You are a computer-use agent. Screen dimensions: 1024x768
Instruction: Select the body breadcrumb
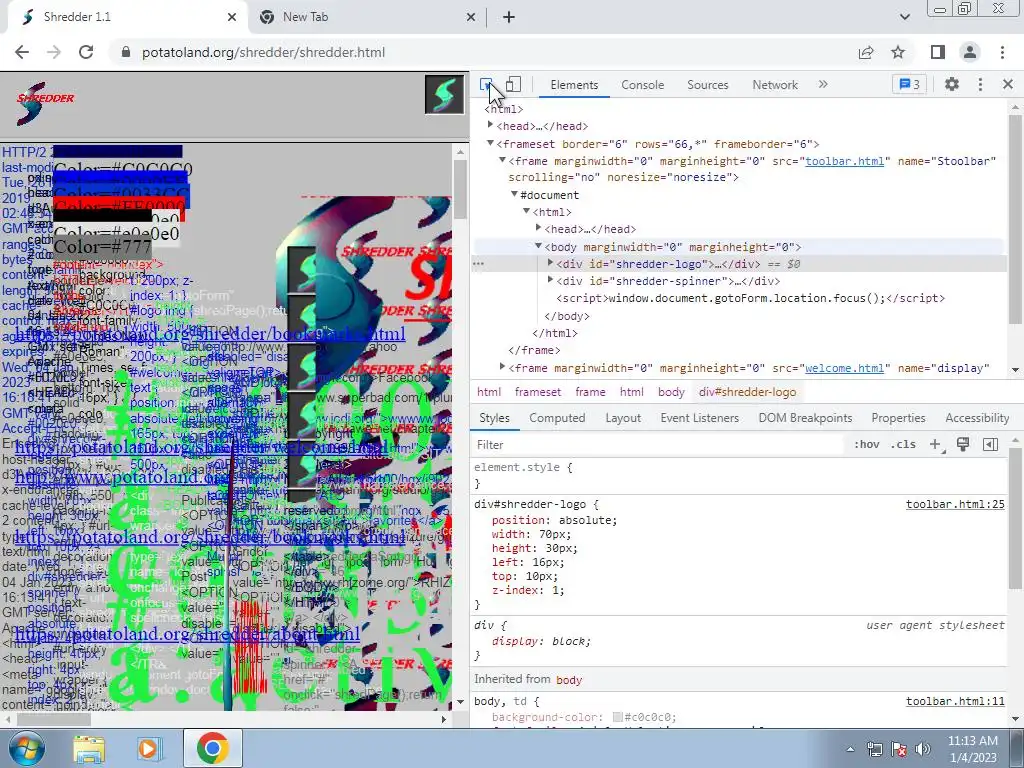pos(671,392)
